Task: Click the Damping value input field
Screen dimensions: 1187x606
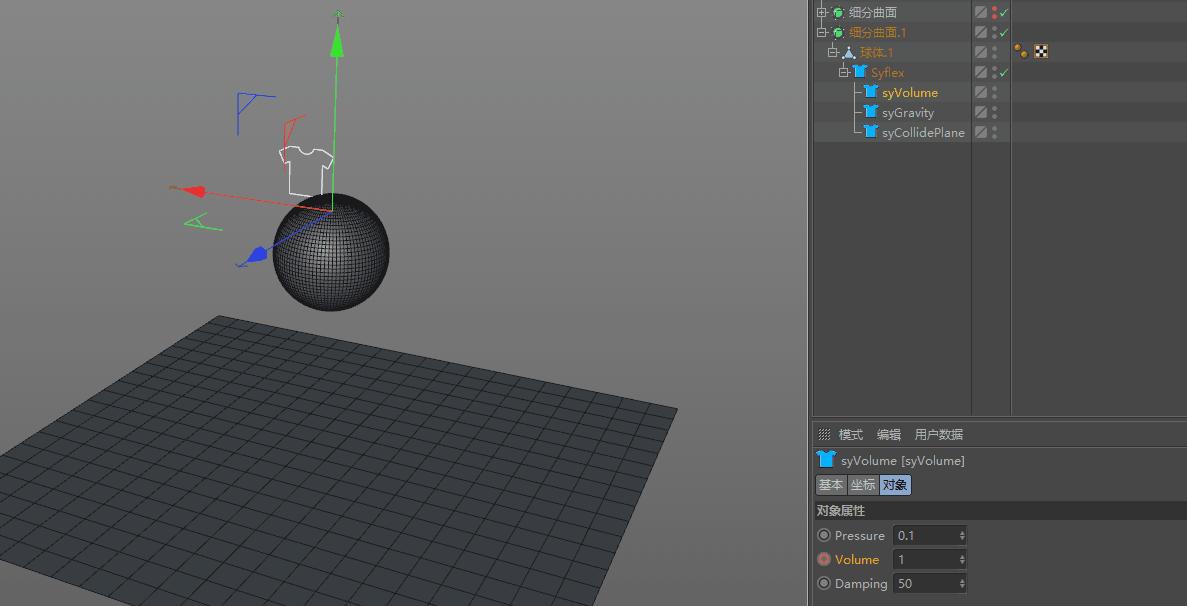Action: coord(925,583)
